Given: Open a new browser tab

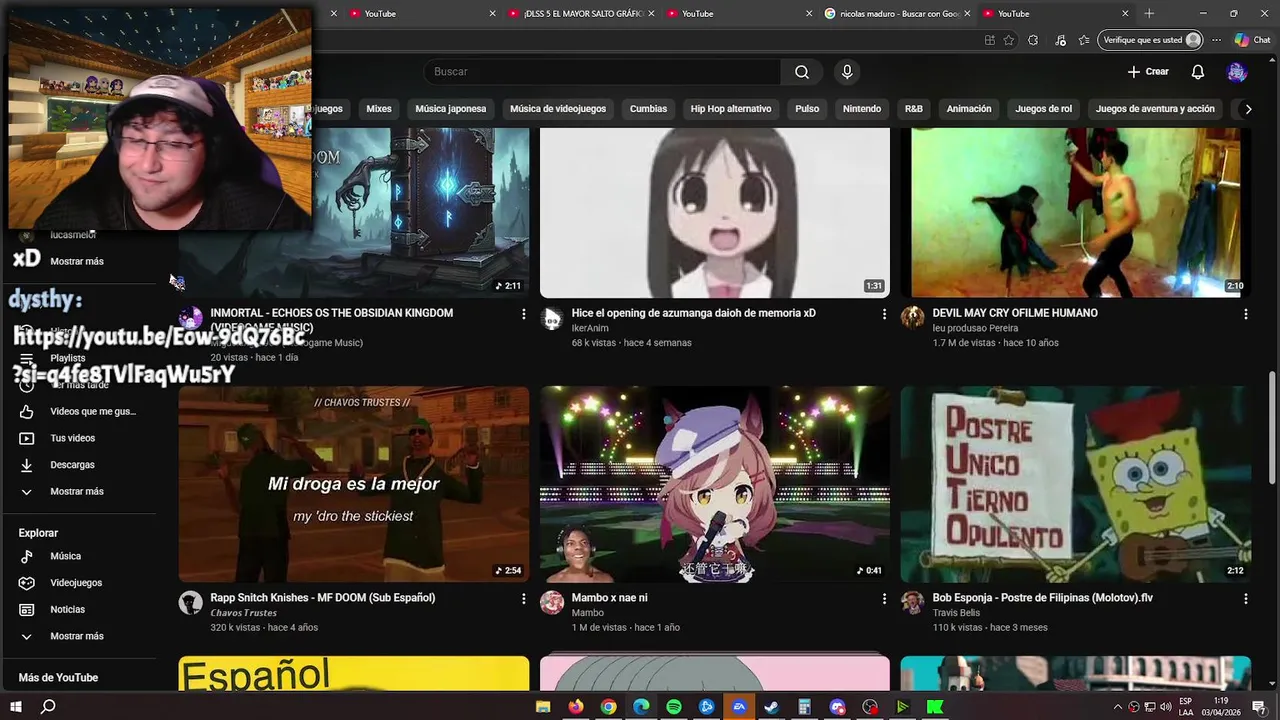Looking at the screenshot, I should point(1149,14).
